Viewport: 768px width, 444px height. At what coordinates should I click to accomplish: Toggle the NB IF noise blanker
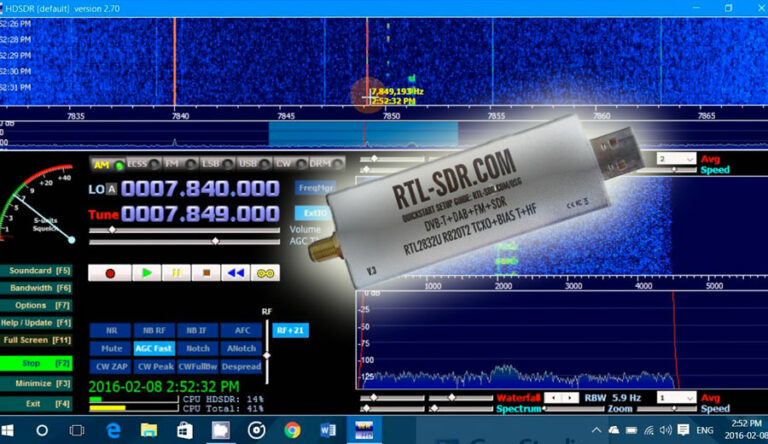[197, 330]
